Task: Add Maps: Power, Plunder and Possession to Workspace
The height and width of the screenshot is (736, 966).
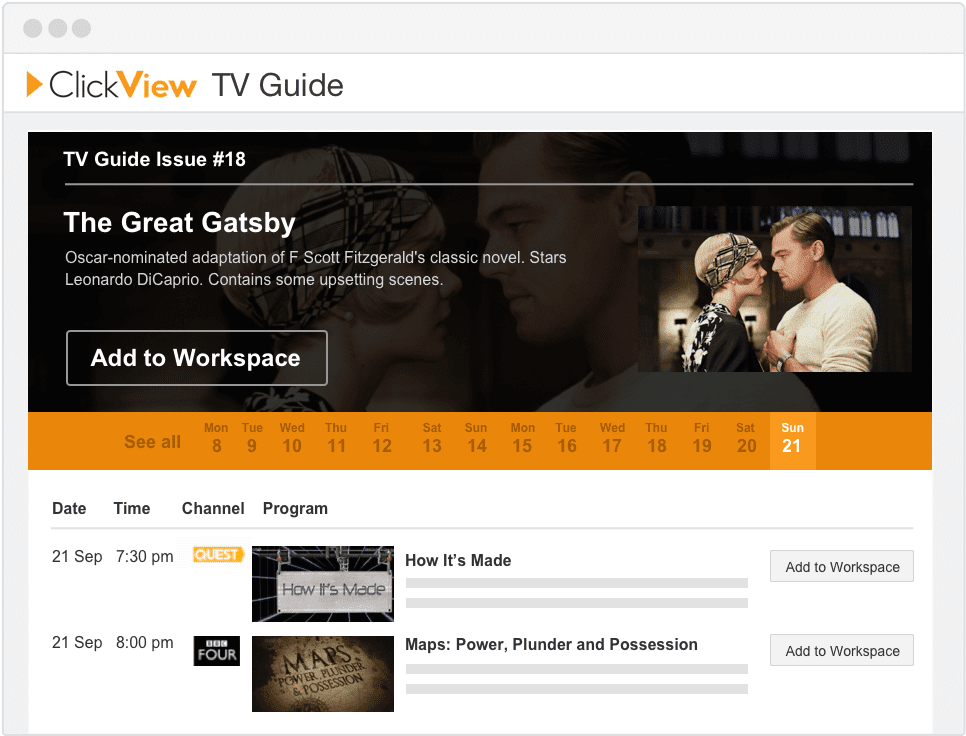Action: tap(842, 650)
